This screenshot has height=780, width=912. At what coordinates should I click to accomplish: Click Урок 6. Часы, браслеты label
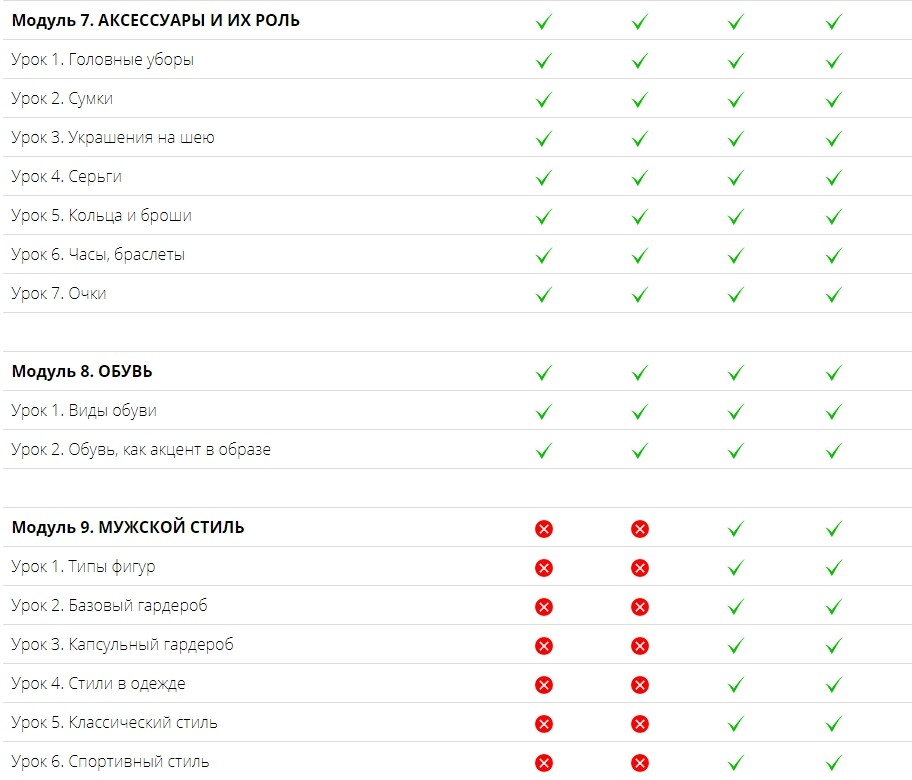point(98,254)
